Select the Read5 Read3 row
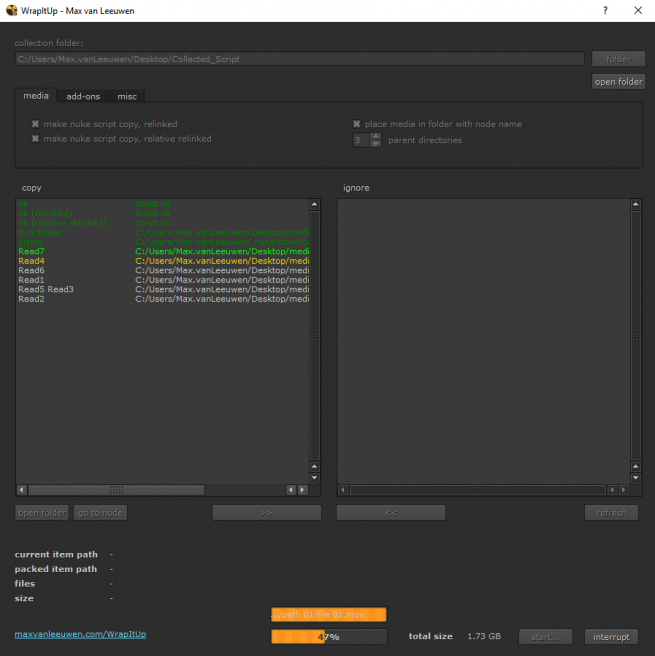This screenshot has height=656, width=655. pos(163,289)
